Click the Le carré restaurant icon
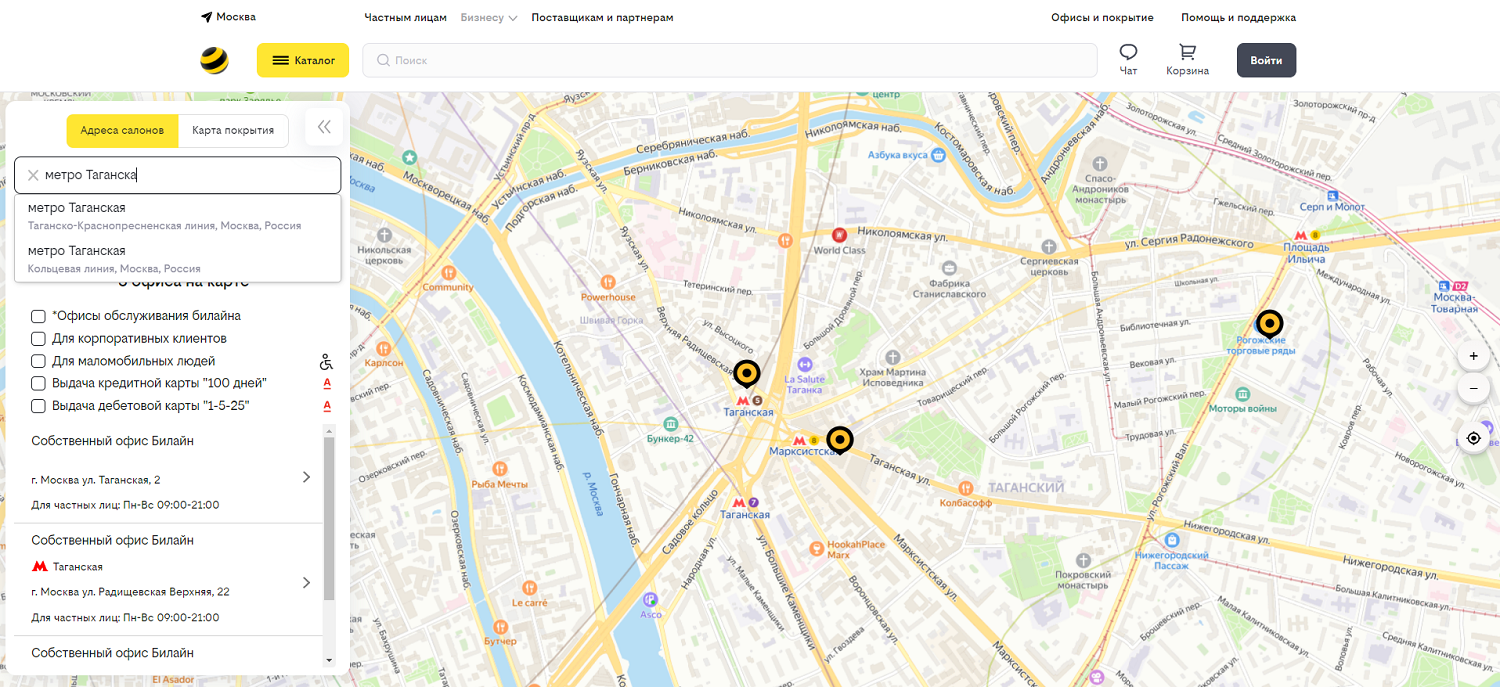This screenshot has height=687, width=1500. (x=529, y=588)
